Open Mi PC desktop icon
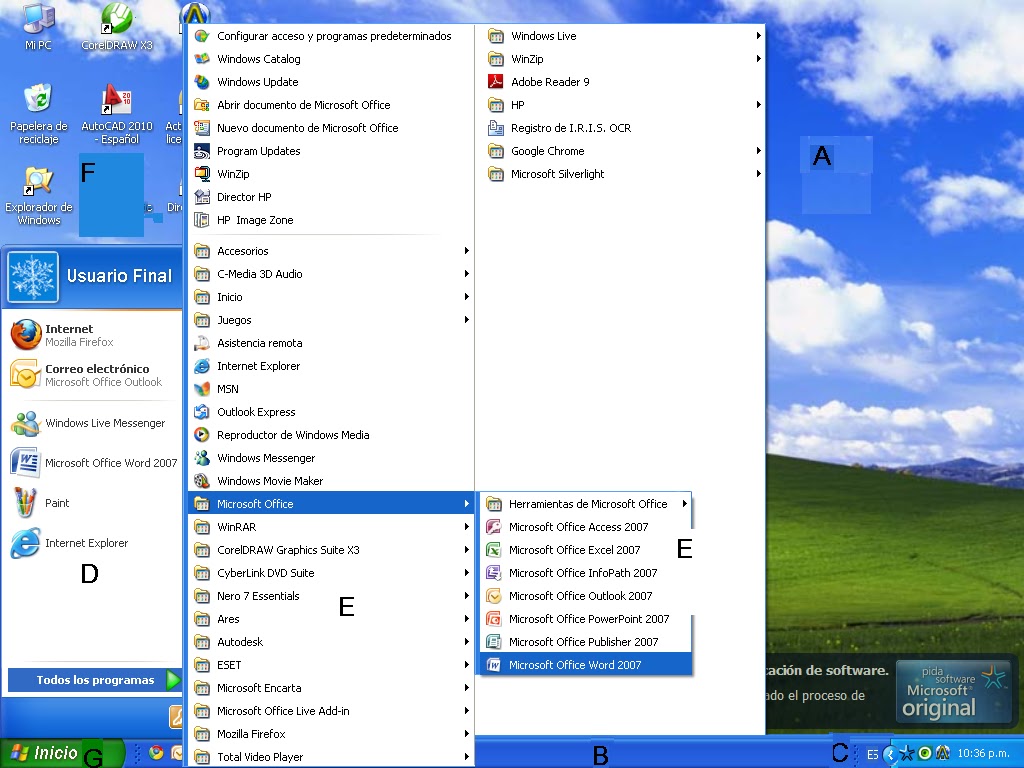 pos(38,26)
